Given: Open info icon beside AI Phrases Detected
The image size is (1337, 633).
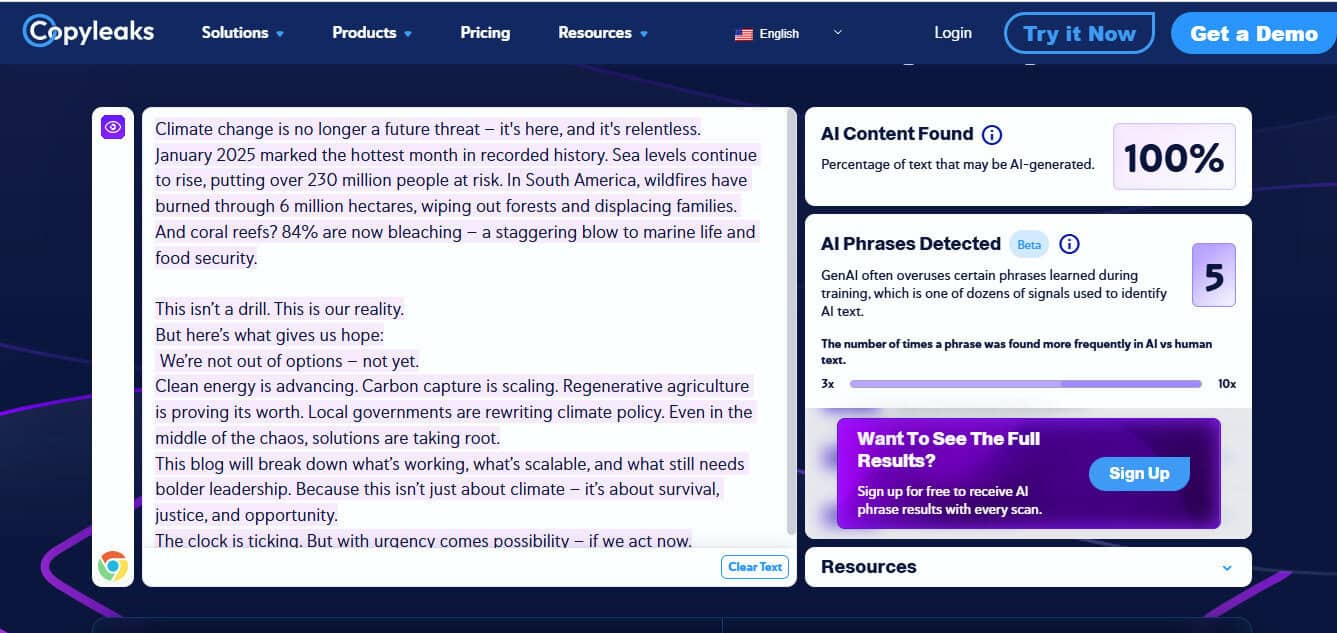Looking at the screenshot, I should tap(1069, 244).
